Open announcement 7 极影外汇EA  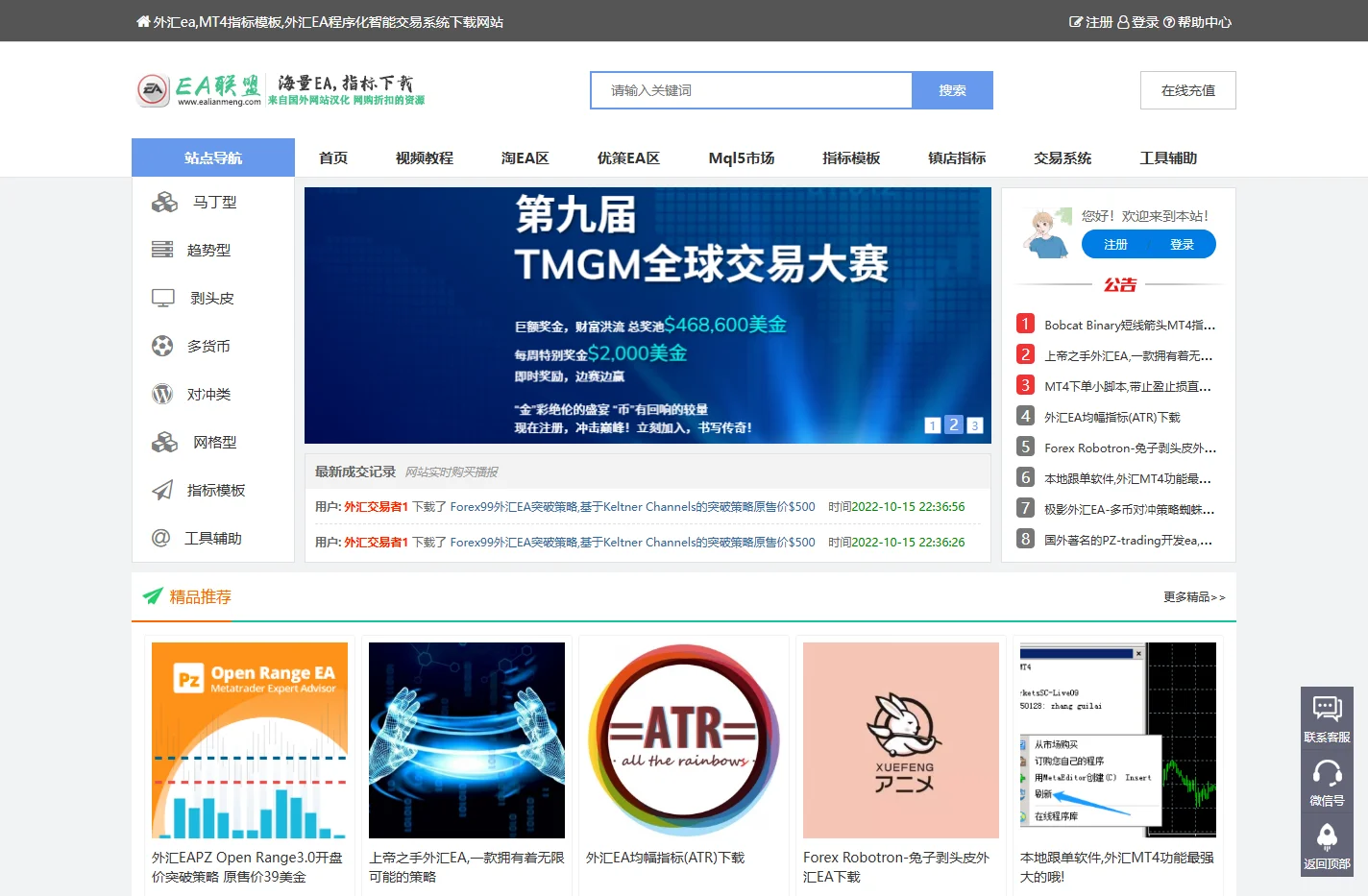(1130, 509)
